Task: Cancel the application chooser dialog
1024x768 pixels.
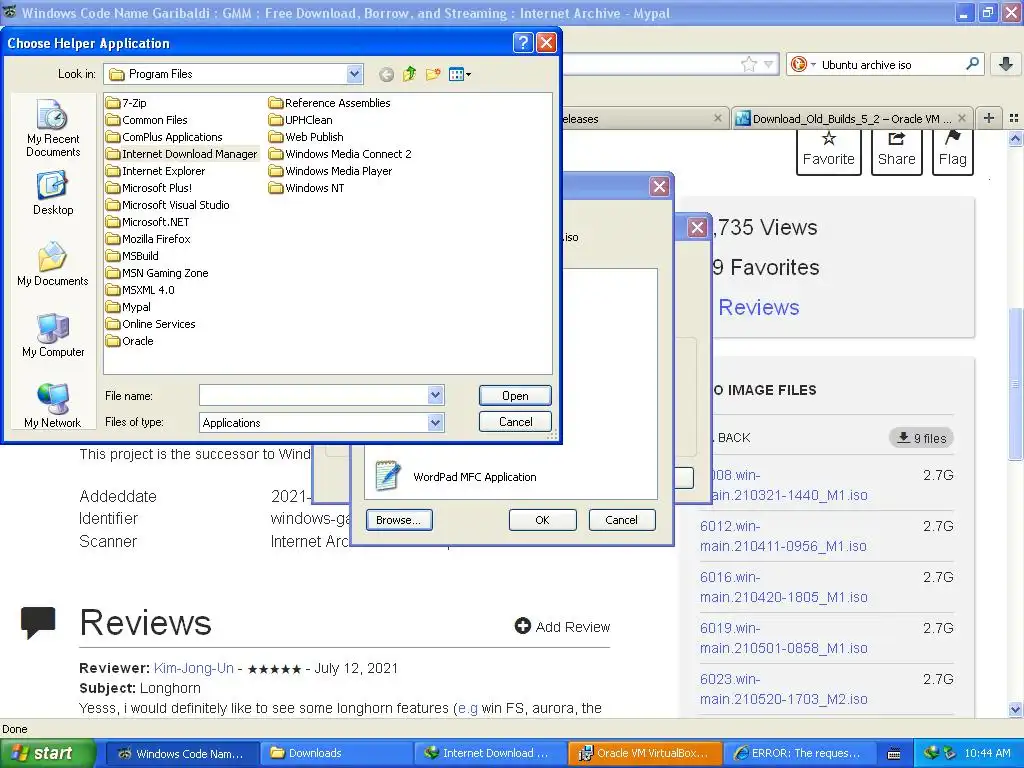Action: pyautogui.click(x=621, y=520)
